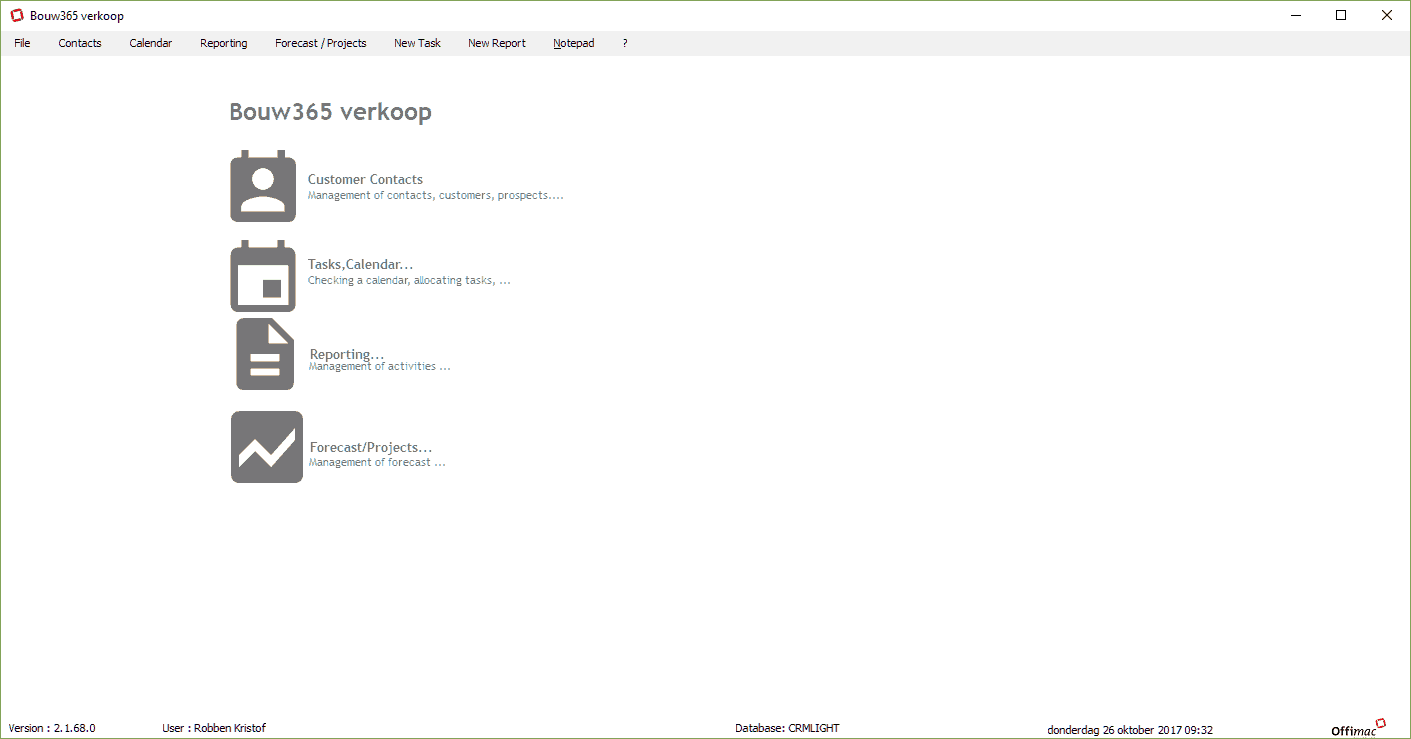Screen dimensions: 1411x739
Task: Open the Notepad menu item
Action: [x=574, y=43]
